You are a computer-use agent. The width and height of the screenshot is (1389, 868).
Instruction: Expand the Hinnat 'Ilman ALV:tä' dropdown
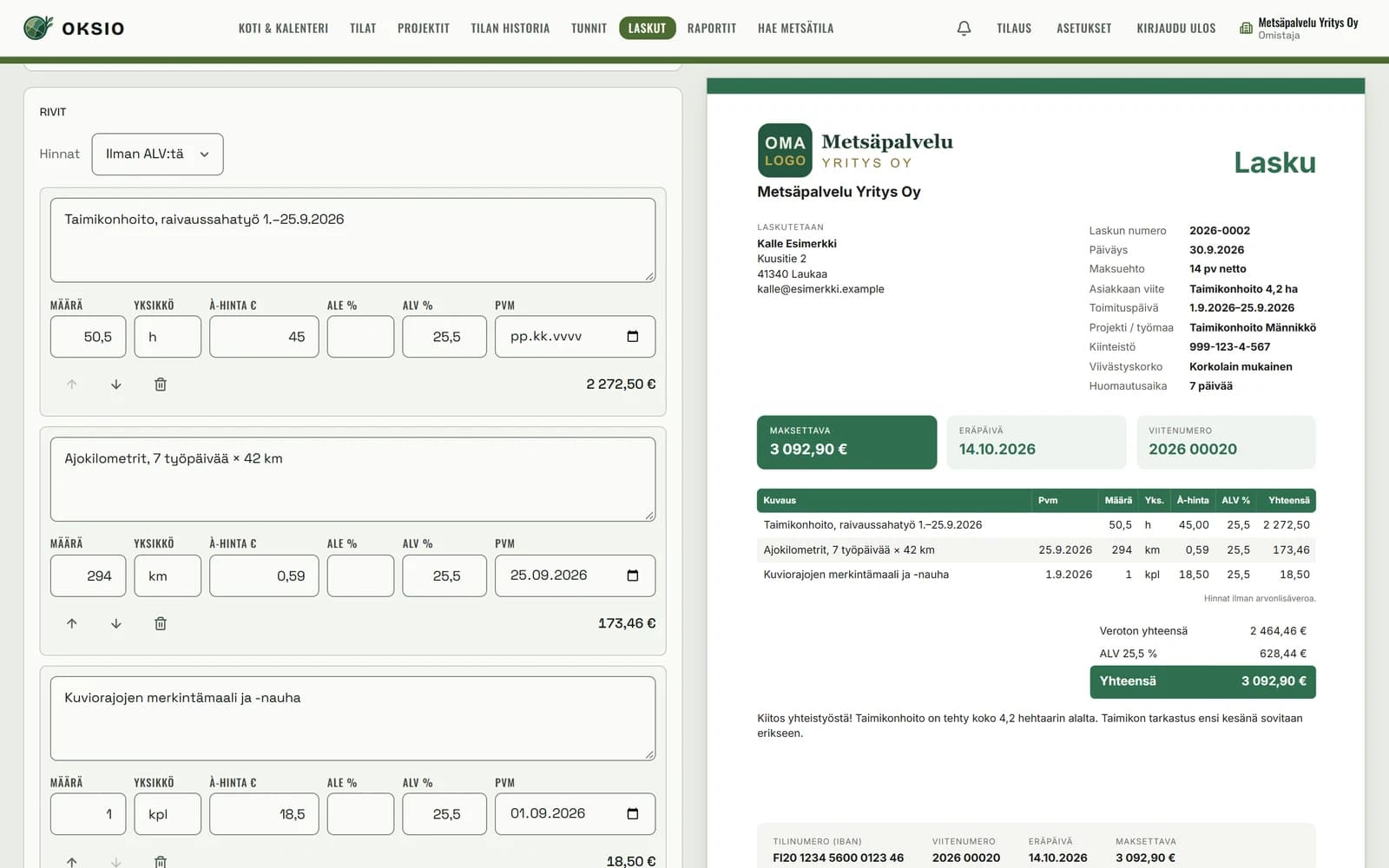157,154
